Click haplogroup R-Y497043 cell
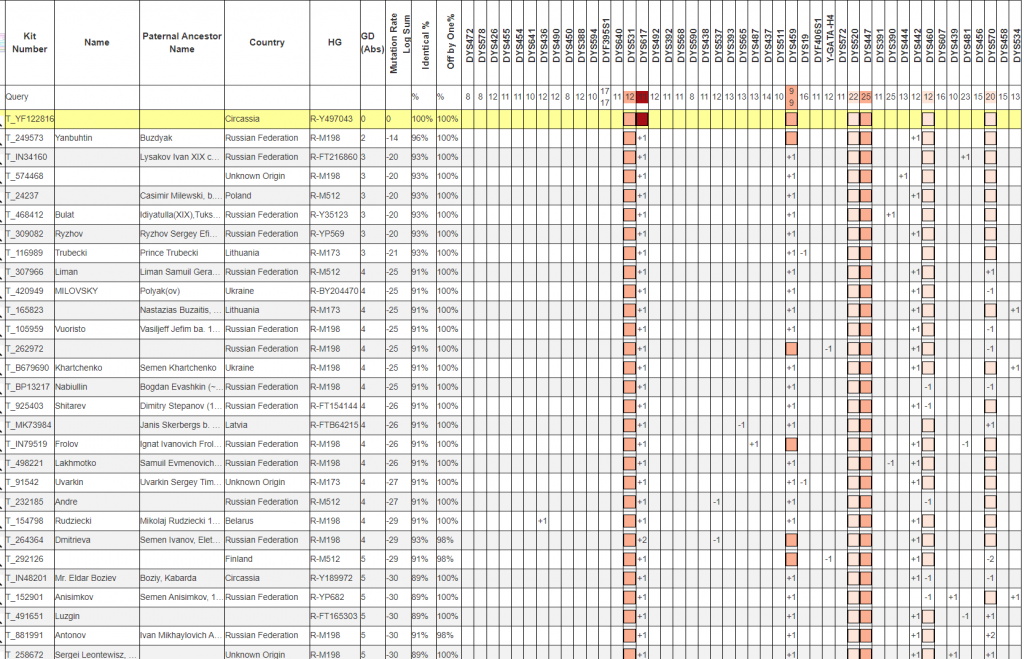This screenshot has width=1024, height=659. point(333,119)
